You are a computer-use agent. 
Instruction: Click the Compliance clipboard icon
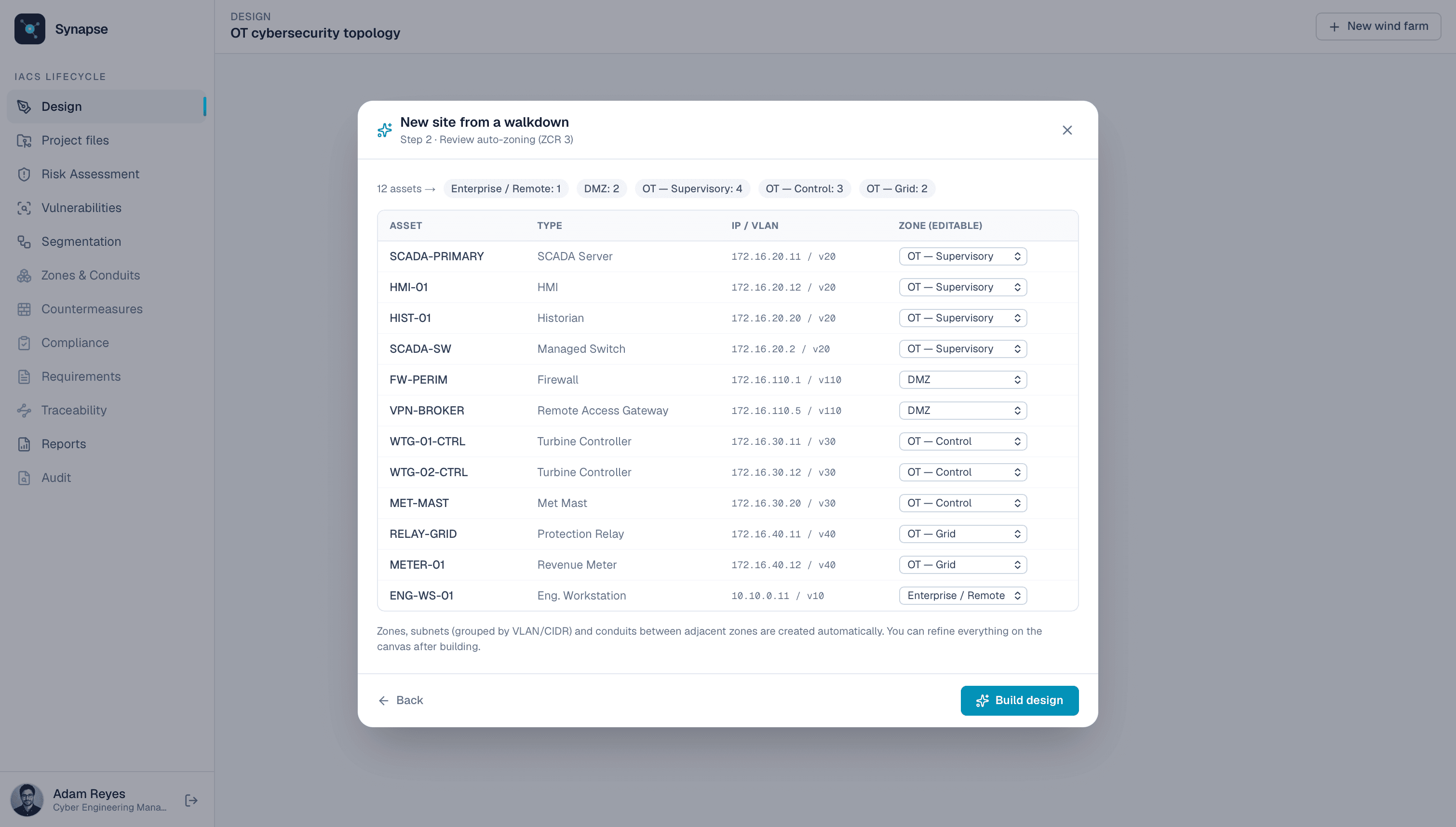[24, 343]
